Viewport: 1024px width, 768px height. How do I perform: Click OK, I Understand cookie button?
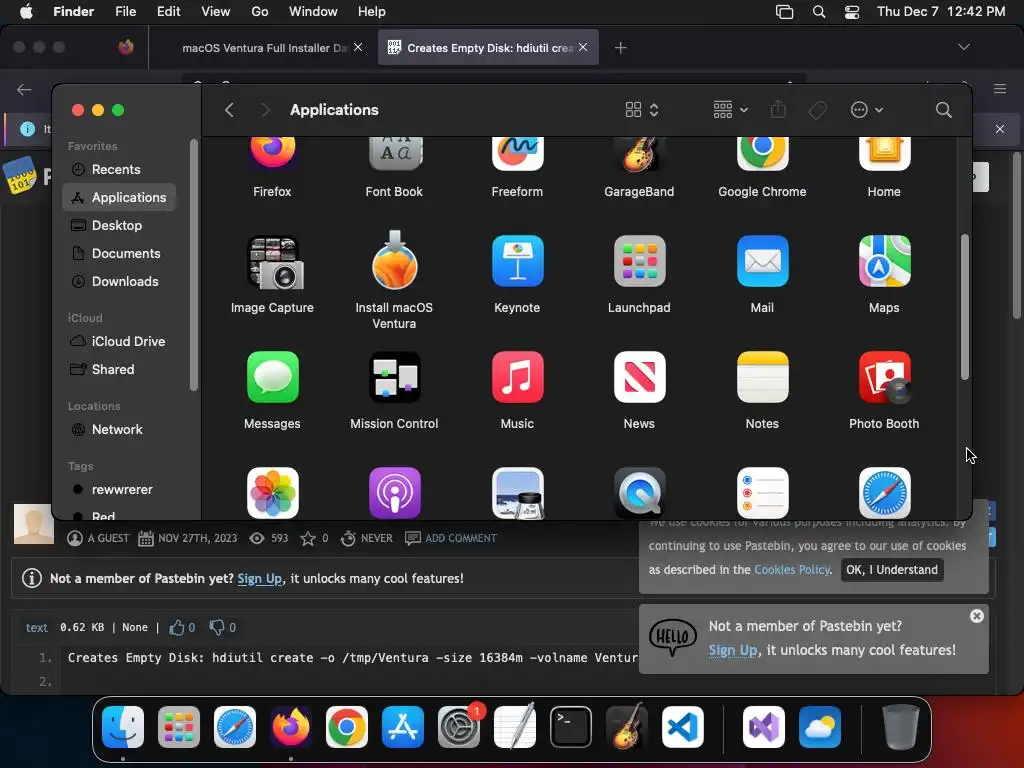(891, 570)
